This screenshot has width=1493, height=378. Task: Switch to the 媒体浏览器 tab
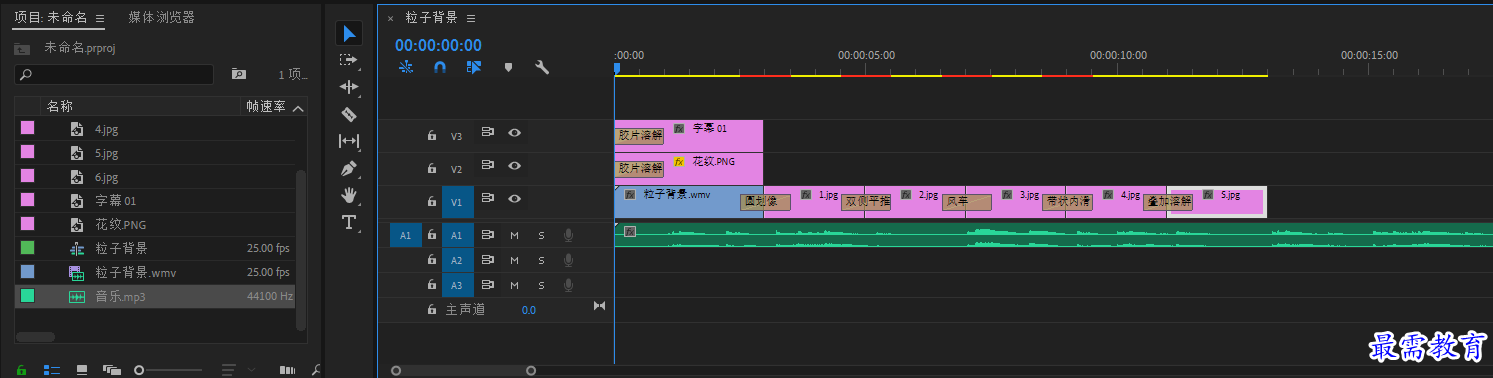click(161, 18)
